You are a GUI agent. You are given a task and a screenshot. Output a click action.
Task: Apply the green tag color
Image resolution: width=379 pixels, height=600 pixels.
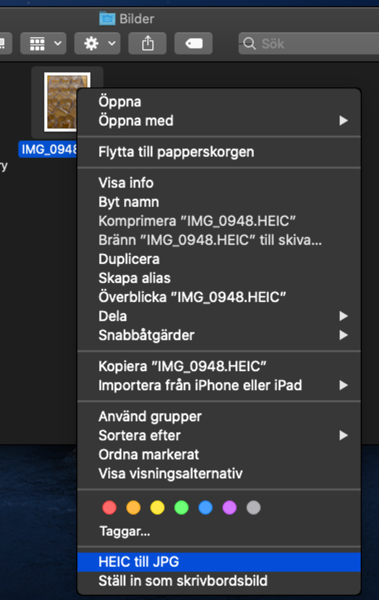(181, 508)
